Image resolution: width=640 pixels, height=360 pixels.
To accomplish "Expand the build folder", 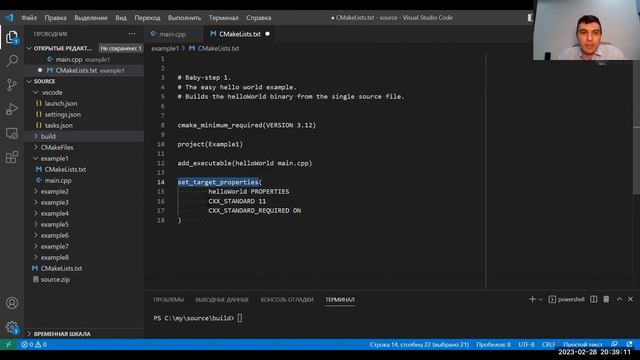I will tap(36, 136).
